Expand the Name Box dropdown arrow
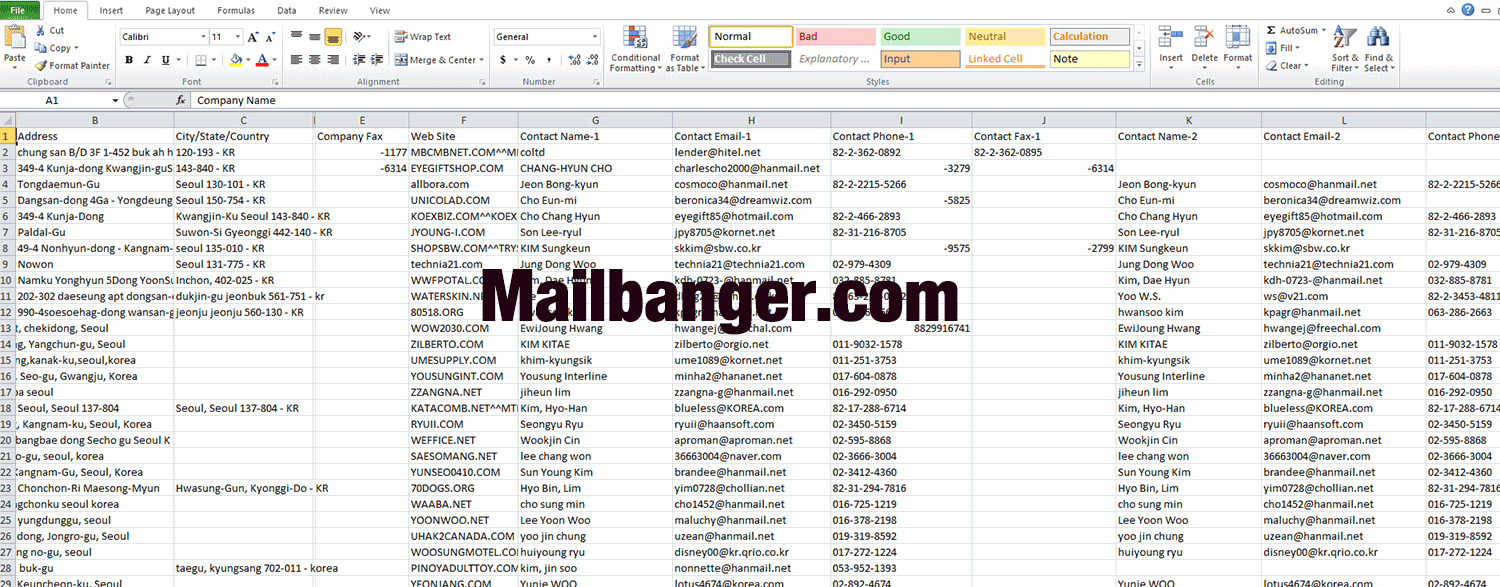Viewport: 1500px width, 587px height. 116,101
